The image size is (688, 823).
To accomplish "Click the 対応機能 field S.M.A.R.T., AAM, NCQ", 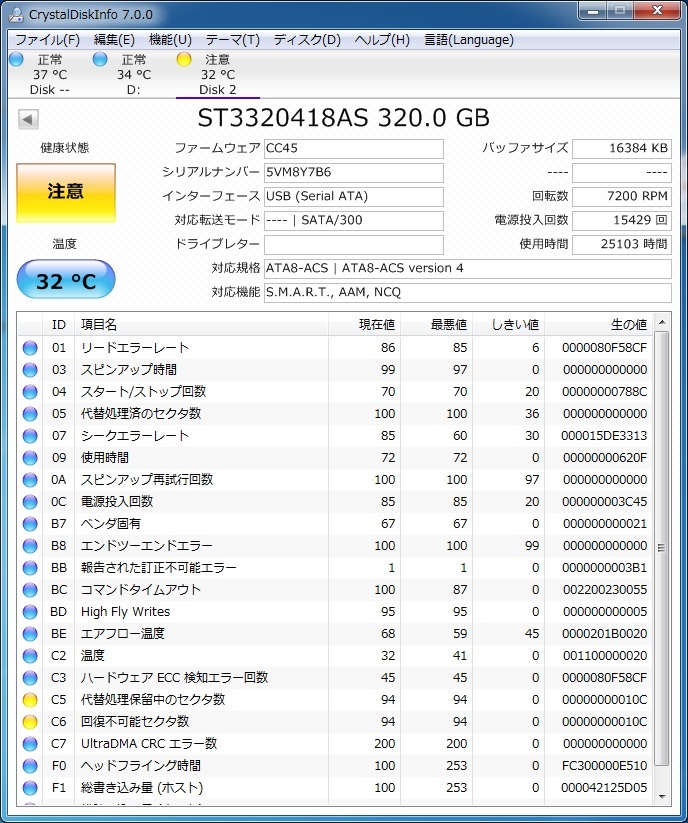I will point(468,293).
